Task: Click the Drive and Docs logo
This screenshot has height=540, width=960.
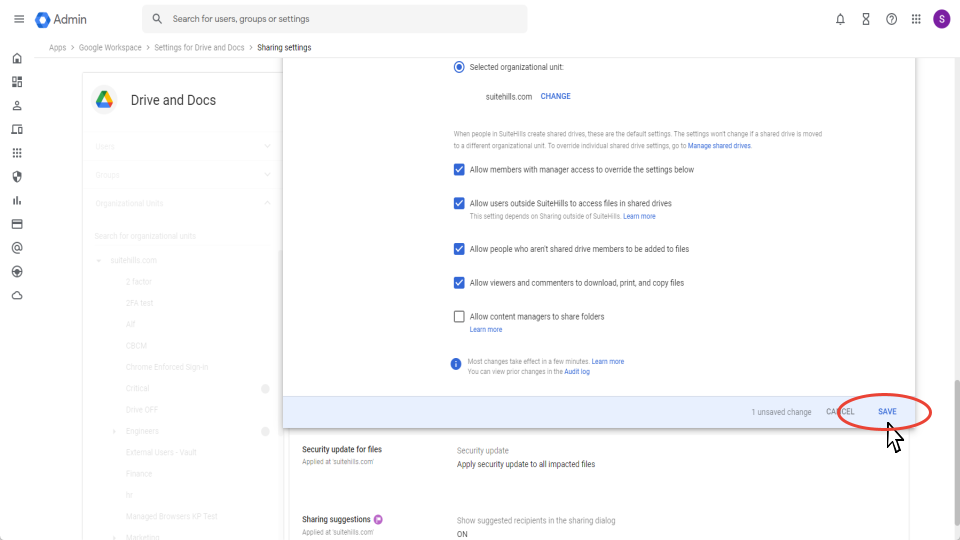Action: tap(104, 100)
